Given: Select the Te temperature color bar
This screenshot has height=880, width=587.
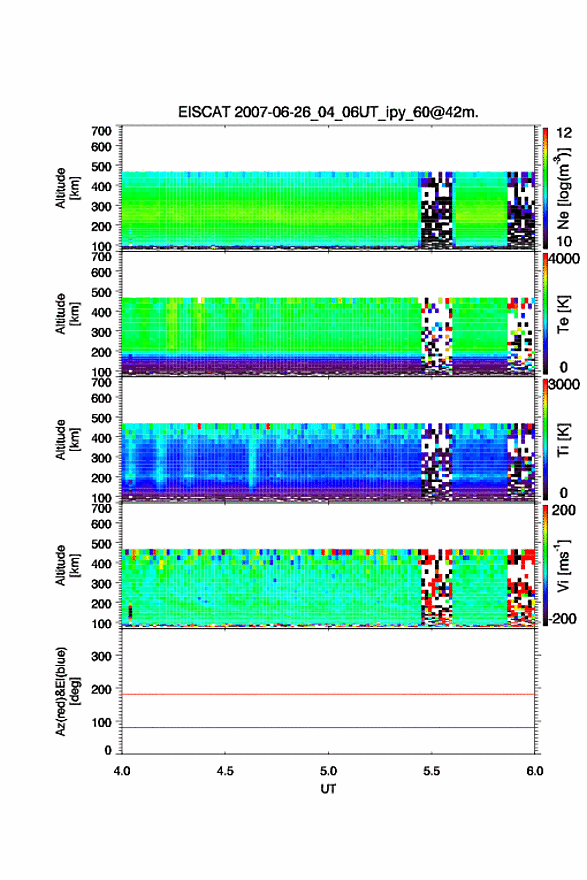Looking at the screenshot, I should pyautogui.click(x=545, y=314).
